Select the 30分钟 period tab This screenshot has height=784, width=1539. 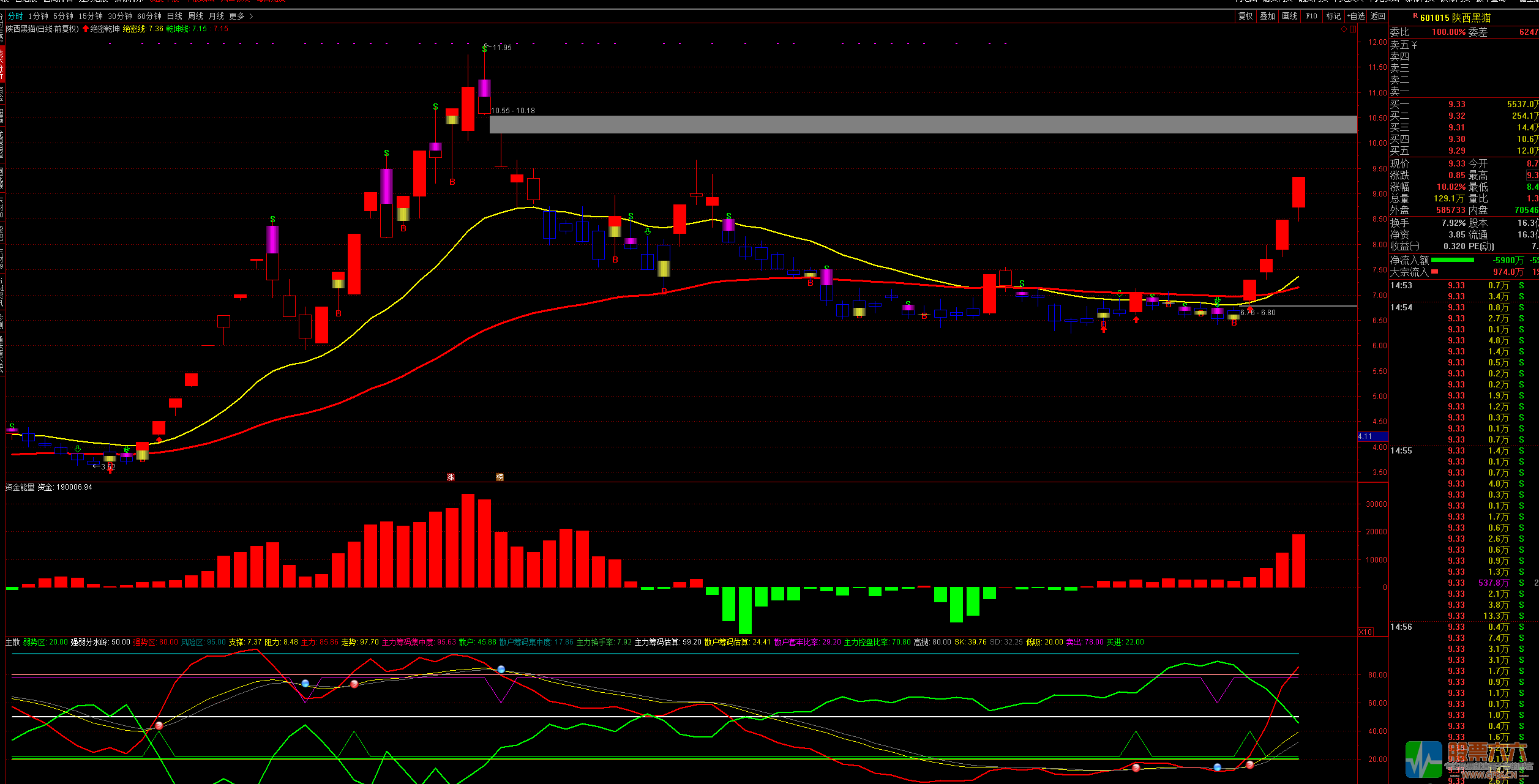pos(120,17)
